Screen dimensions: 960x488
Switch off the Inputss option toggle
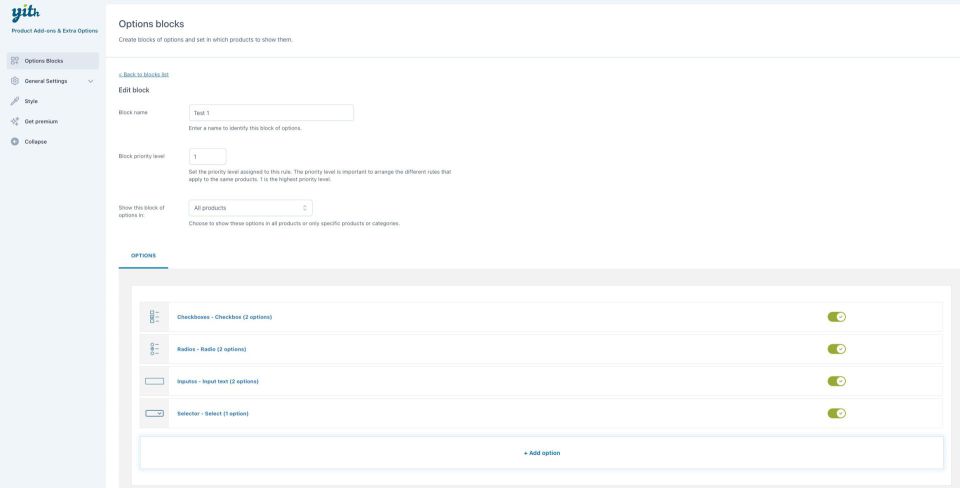tap(836, 381)
